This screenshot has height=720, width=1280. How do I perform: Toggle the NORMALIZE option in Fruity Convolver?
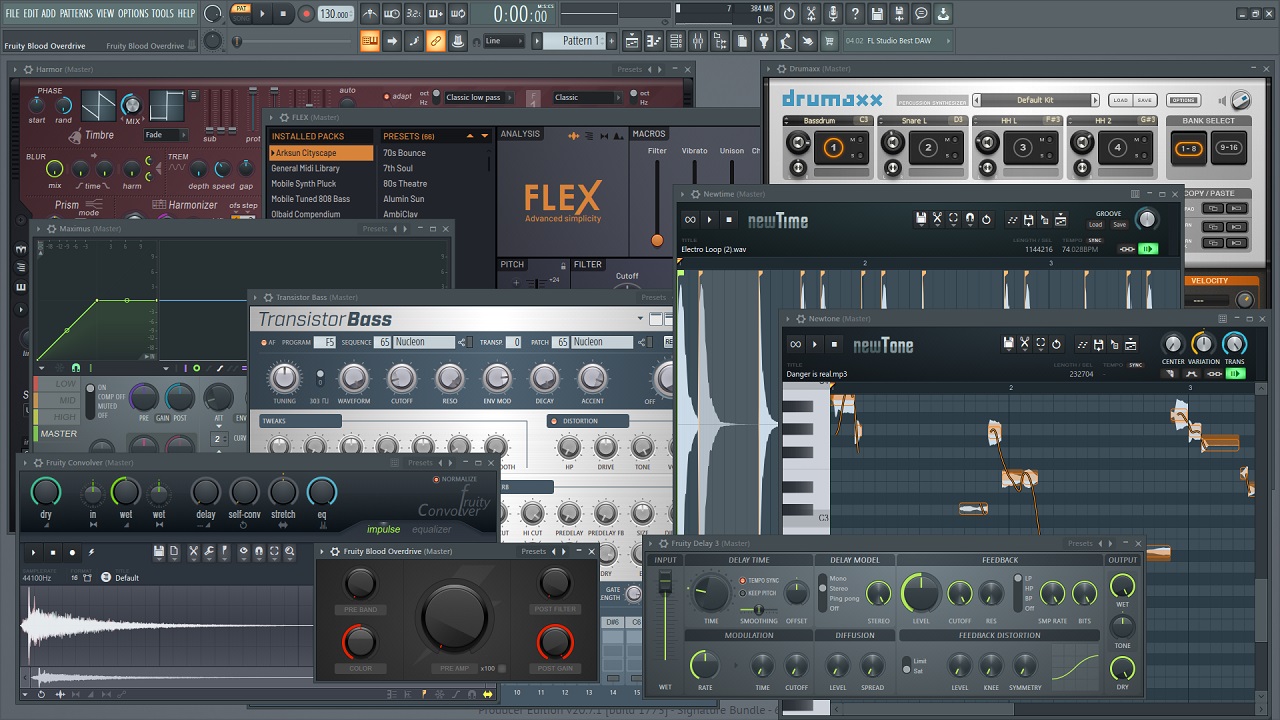pos(436,479)
